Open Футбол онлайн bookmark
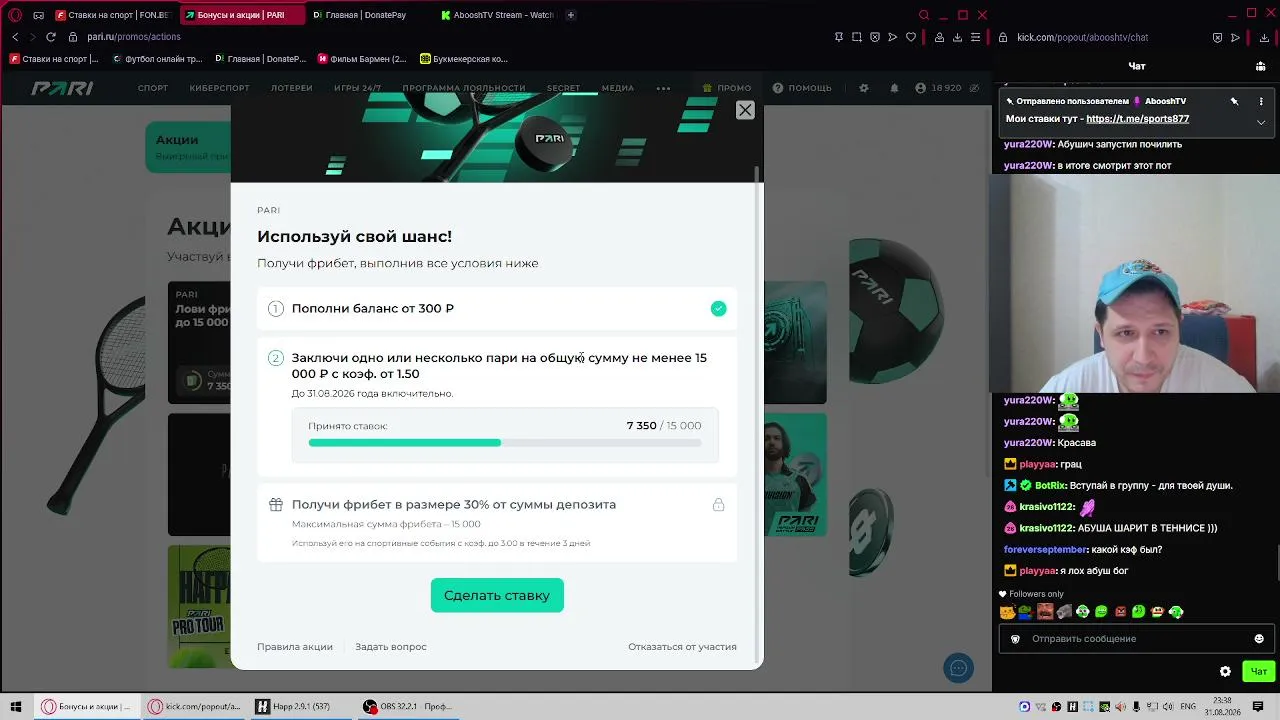The width and height of the screenshot is (1280, 720). pyautogui.click(x=156, y=59)
